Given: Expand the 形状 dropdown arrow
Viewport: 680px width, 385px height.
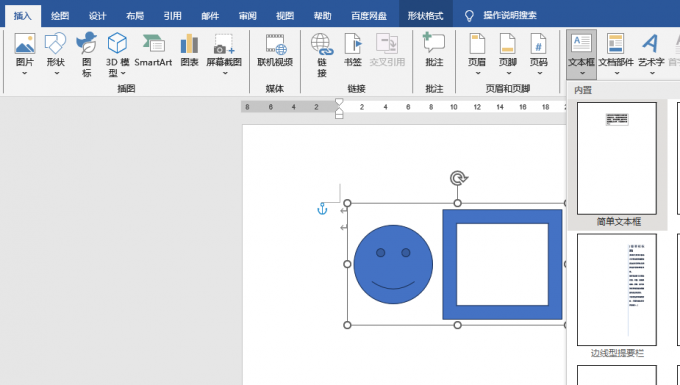Looking at the screenshot, I should click(56, 73).
